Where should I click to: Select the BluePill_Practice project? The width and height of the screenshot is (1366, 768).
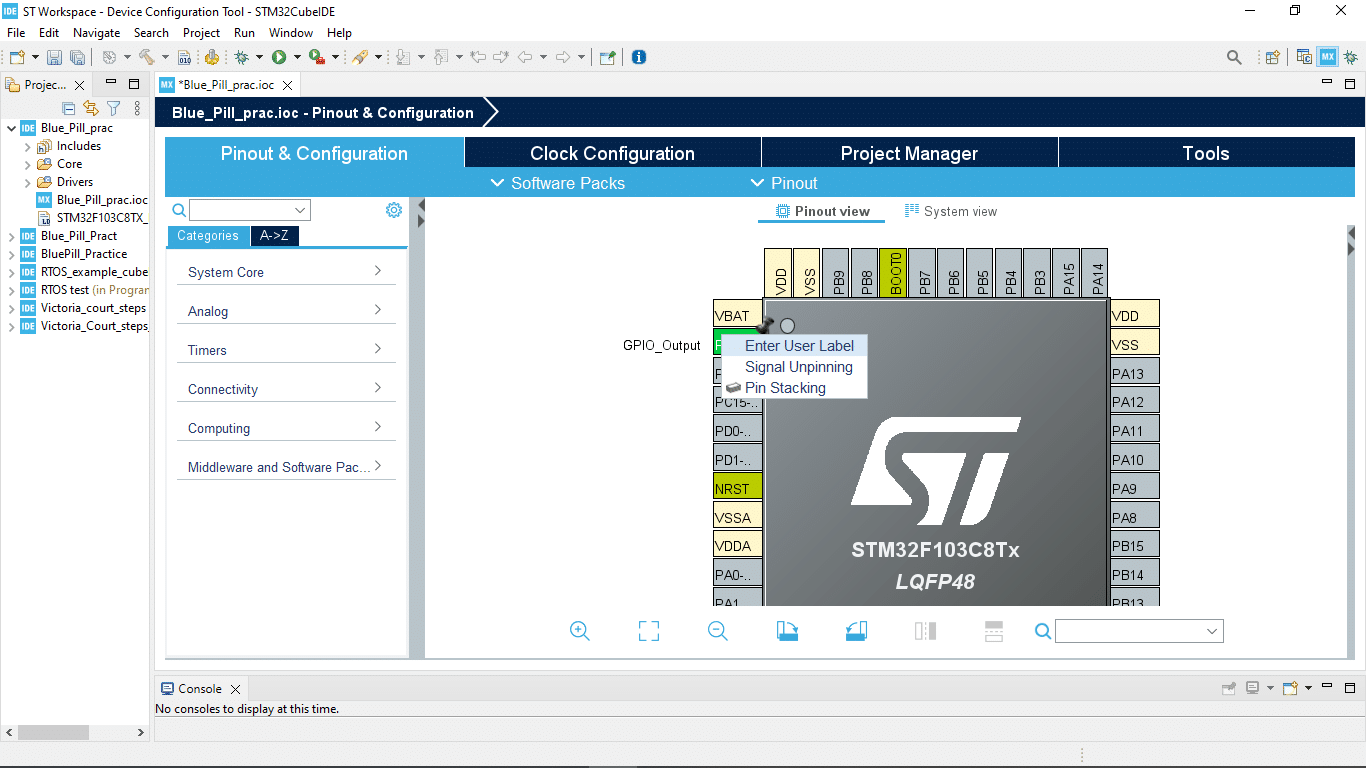click(x=74, y=254)
